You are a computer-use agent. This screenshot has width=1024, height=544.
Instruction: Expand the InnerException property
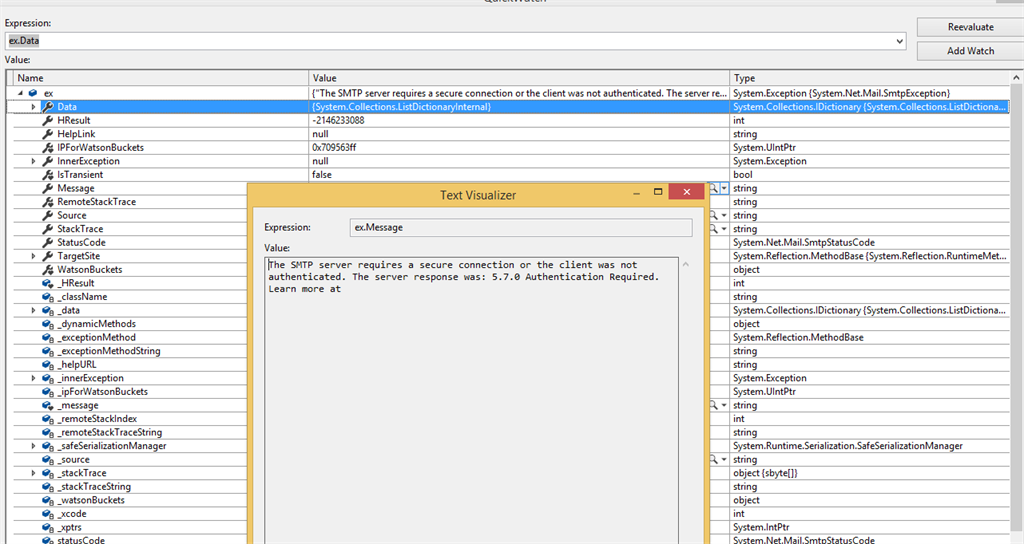coord(33,161)
